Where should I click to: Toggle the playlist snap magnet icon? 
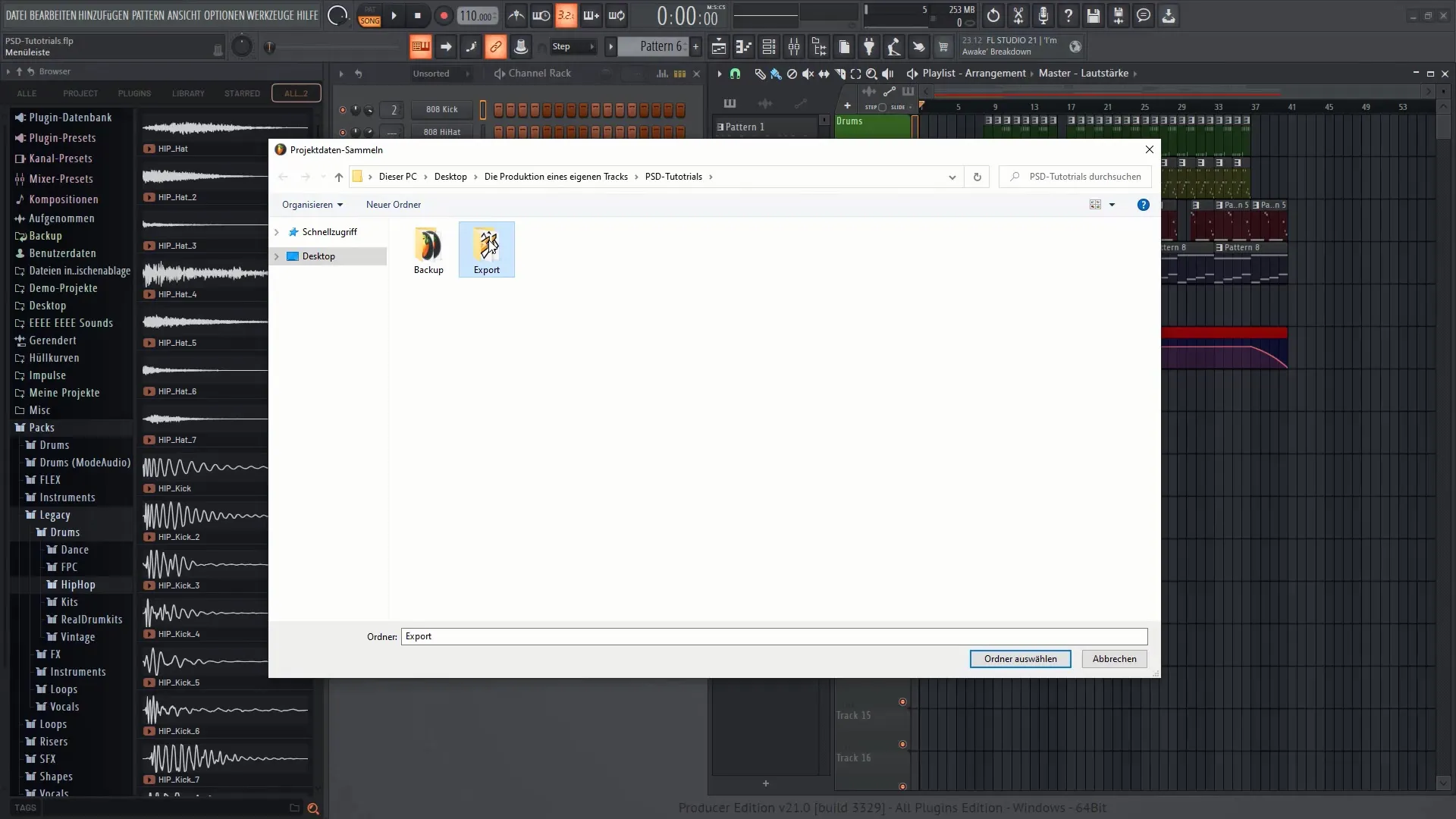click(x=735, y=74)
